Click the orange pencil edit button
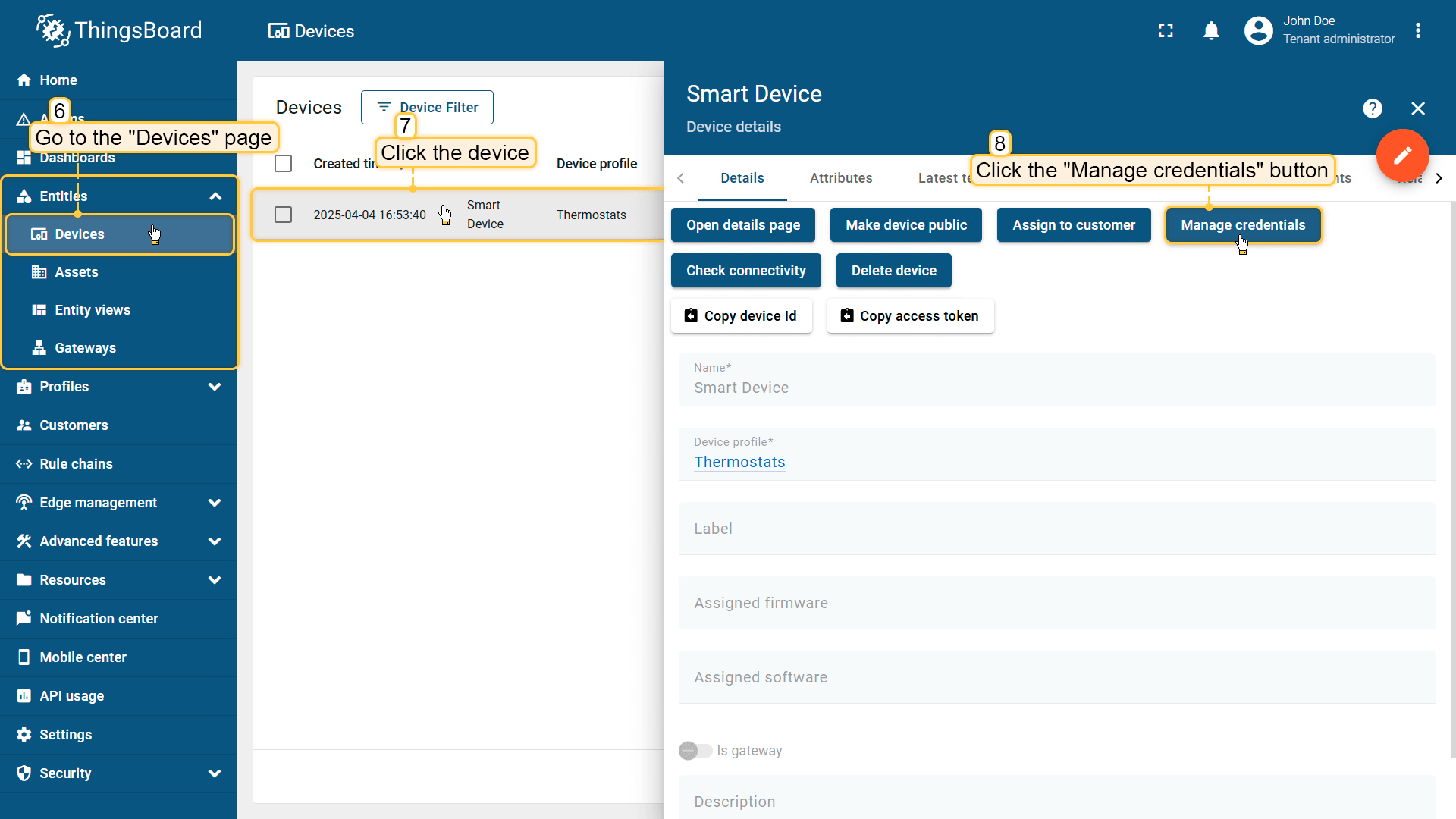This screenshot has width=1456, height=819. [x=1402, y=155]
